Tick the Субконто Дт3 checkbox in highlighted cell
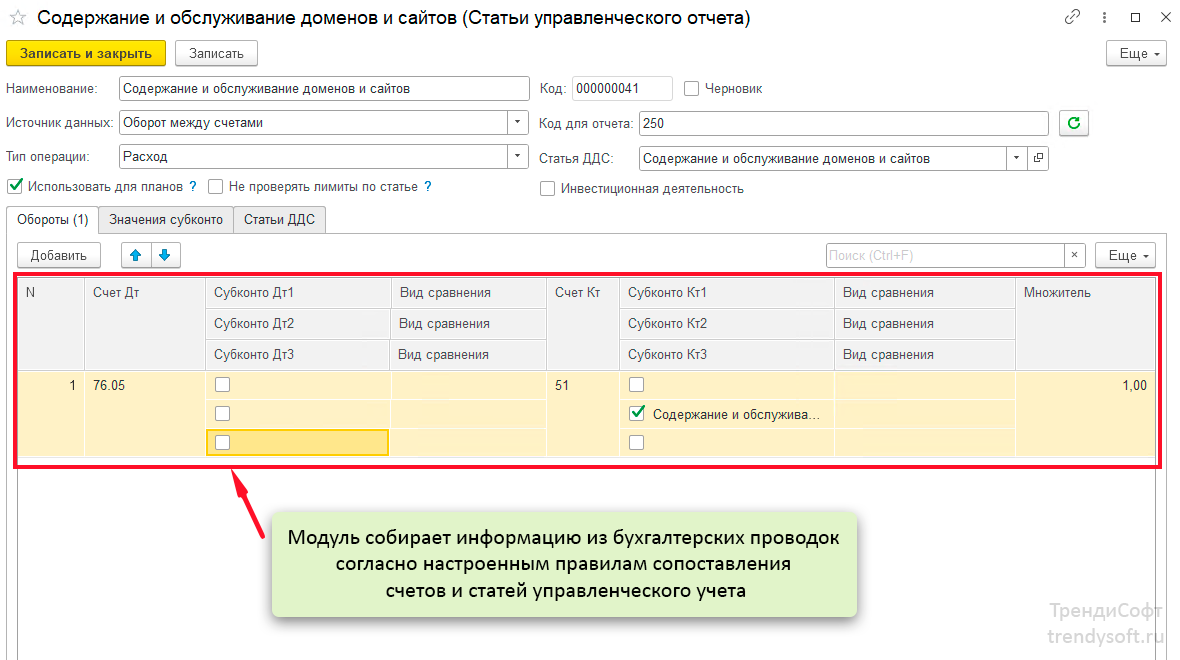 click(222, 443)
